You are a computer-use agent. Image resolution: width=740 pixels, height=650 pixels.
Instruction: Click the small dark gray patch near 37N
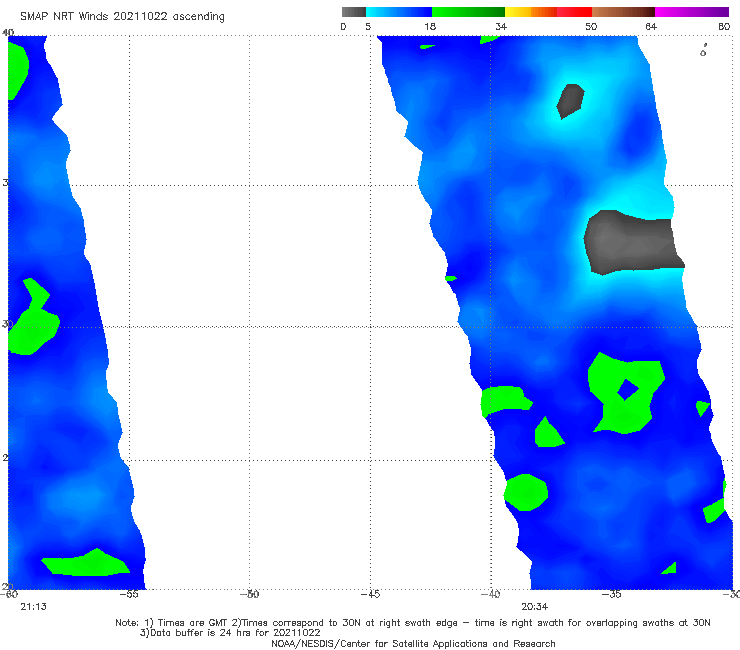(x=570, y=101)
